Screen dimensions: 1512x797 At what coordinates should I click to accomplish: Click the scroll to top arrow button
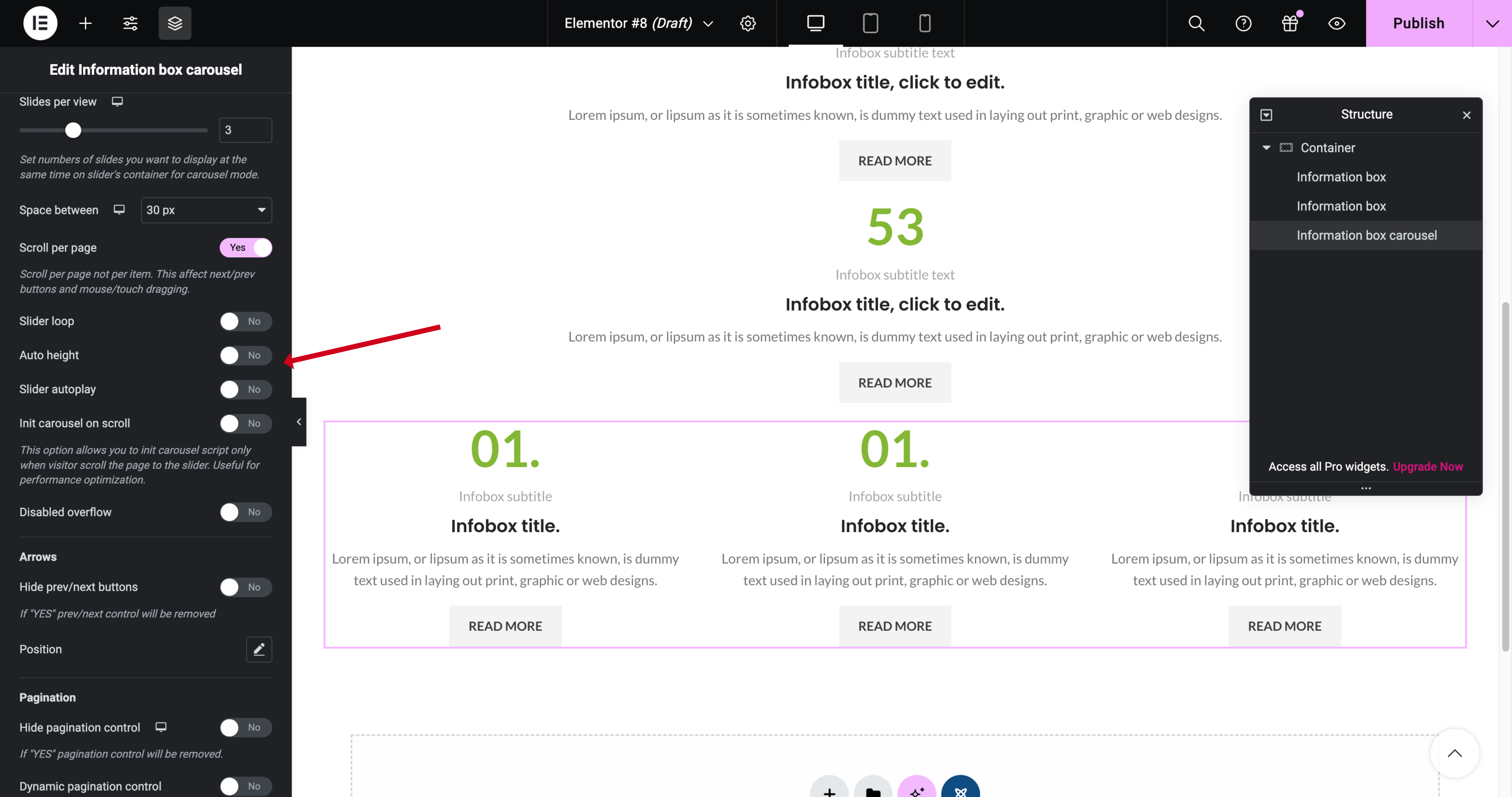pyautogui.click(x=1455, y=754)
